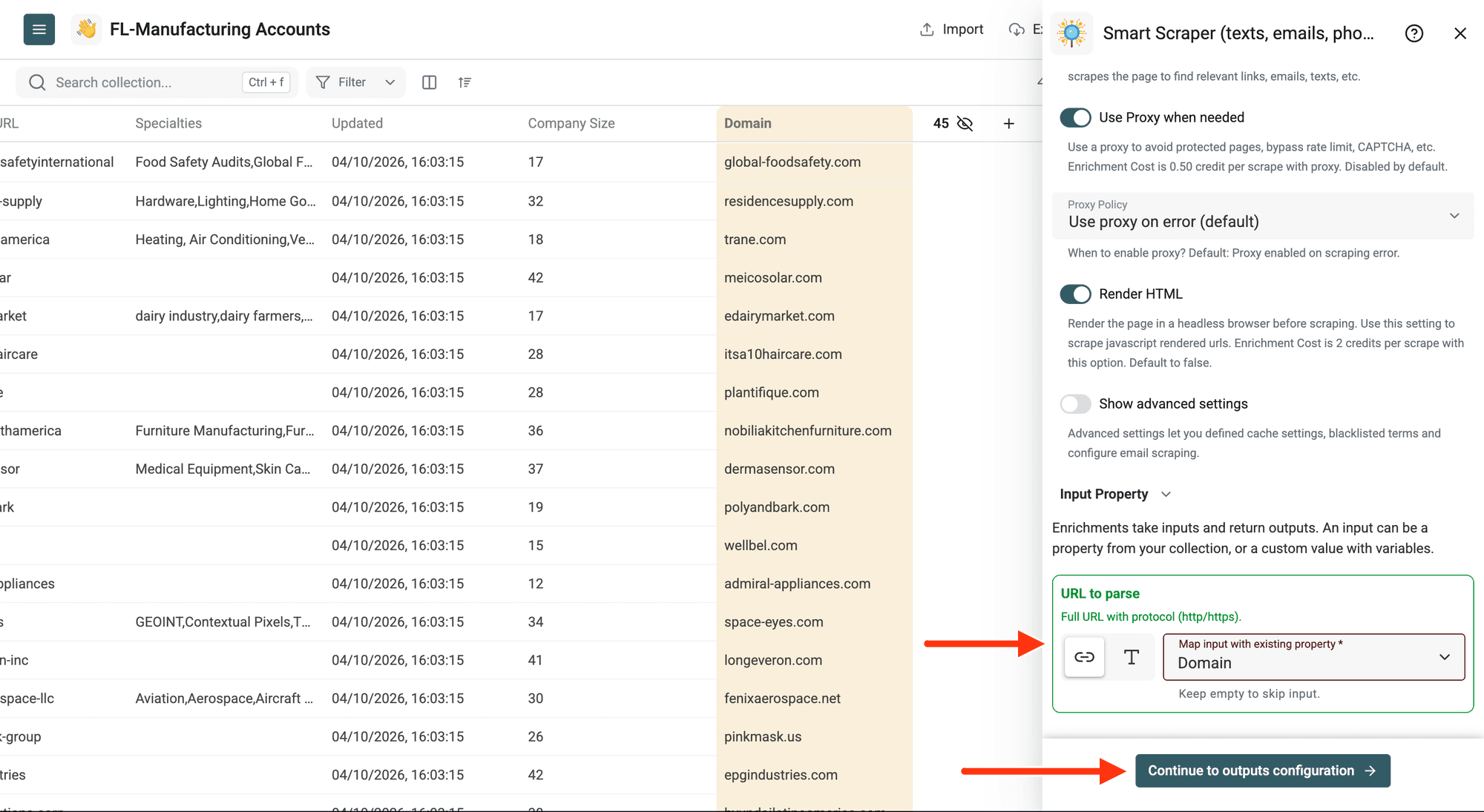1484x812 pixels.
Task: Click the waving hand collection icon
Action: [x=87, y=30]
